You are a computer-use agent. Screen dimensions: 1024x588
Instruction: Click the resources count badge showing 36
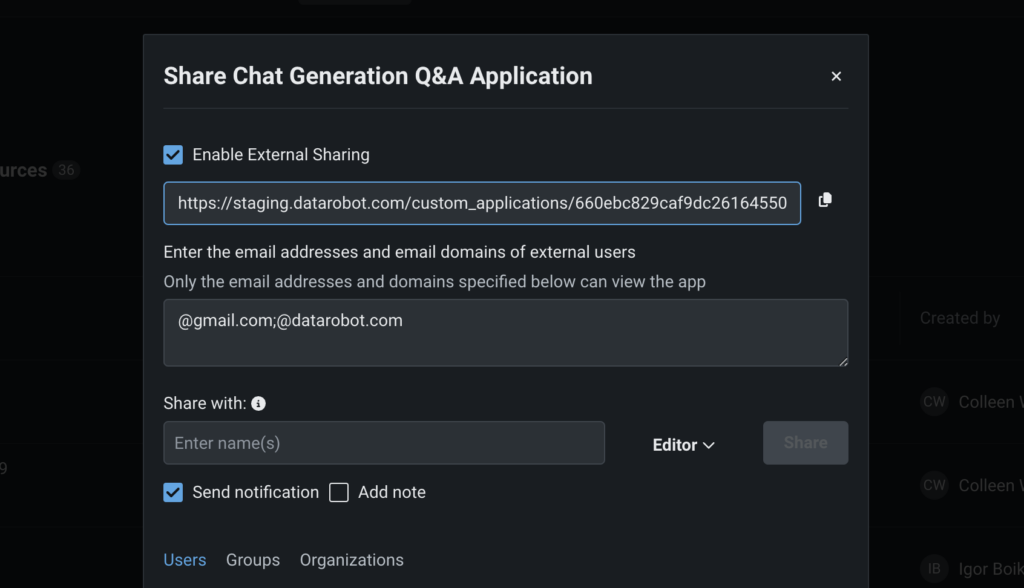tap(66, 170)
